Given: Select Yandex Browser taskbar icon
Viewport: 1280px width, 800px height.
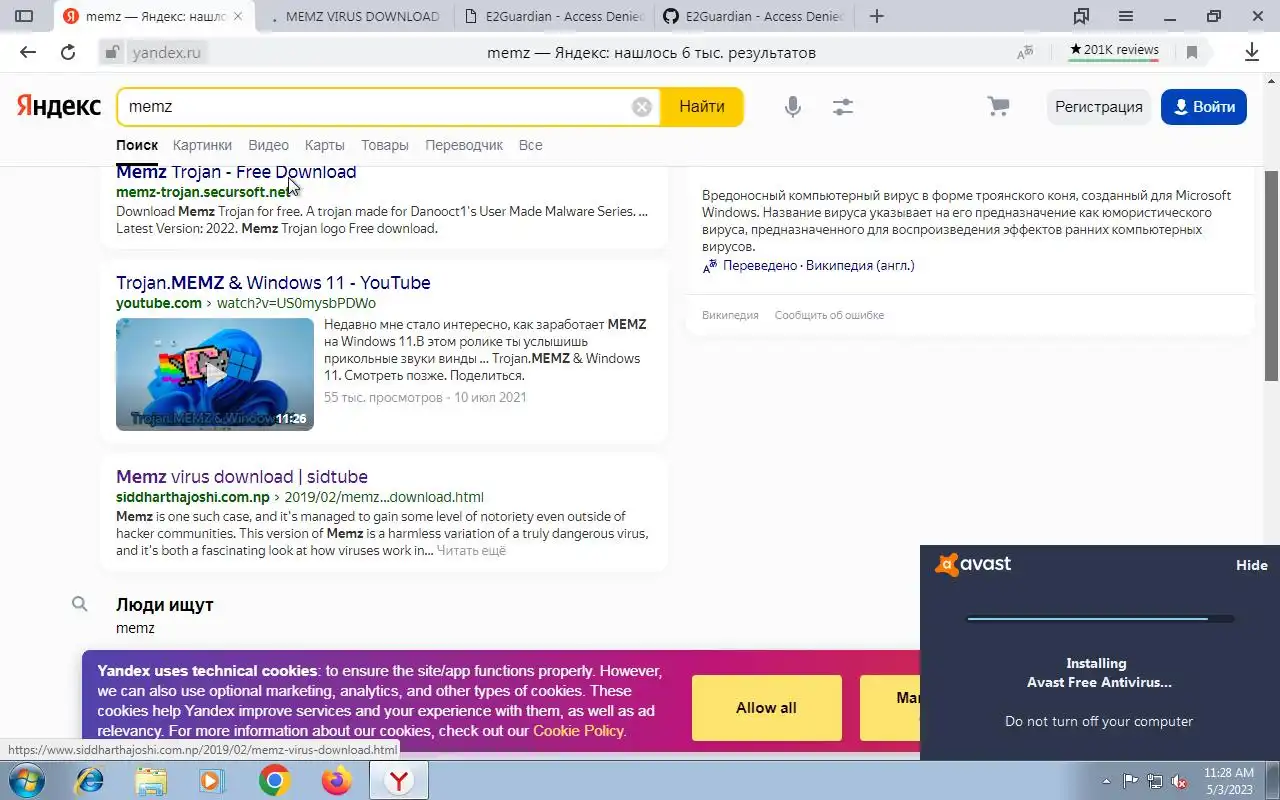Looking at the screenshot, I should [x=399, y=780].
